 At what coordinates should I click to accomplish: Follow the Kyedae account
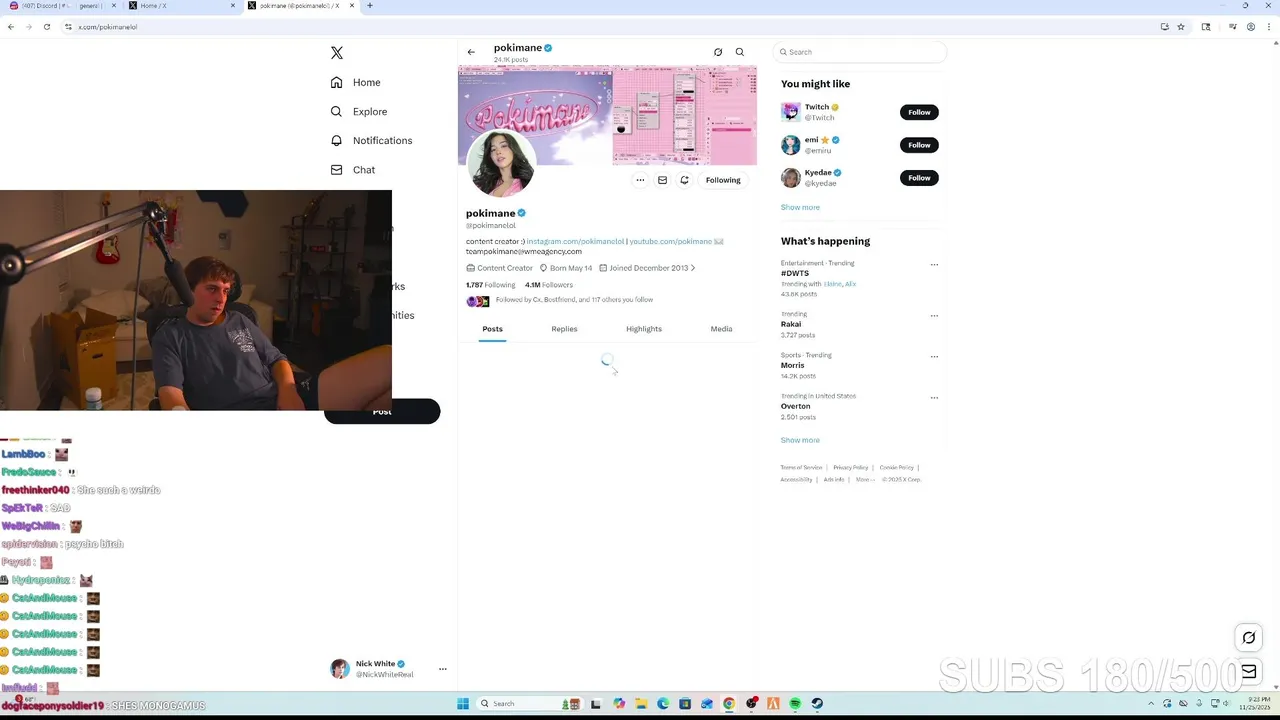(919, 178)
